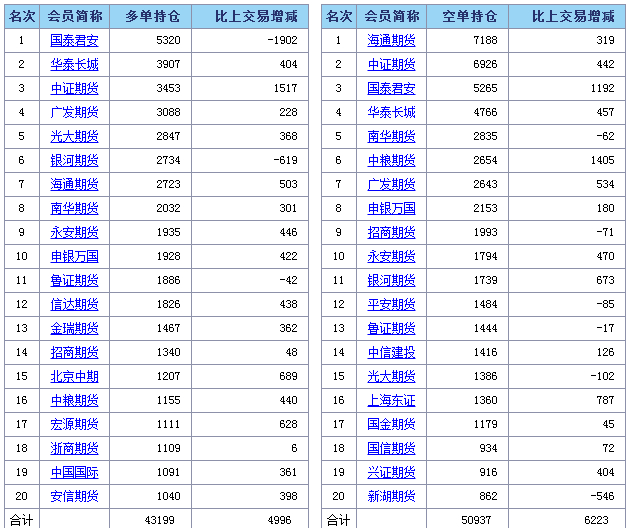The height and width of the screenshot is (528, 630).
Task: Open the 安信期货 member link
Action: point(74,496)
